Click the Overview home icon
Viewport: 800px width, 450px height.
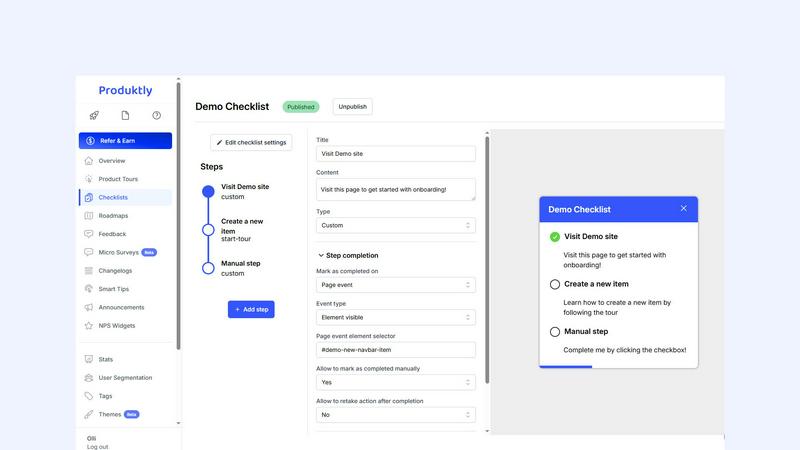pos(89,161)
